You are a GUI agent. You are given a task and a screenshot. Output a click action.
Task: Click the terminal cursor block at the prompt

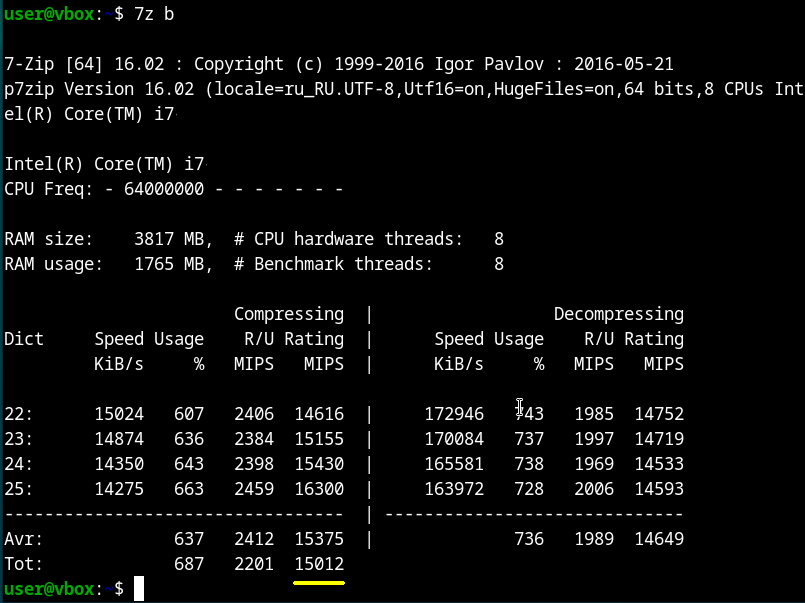[x=139, y=589]
